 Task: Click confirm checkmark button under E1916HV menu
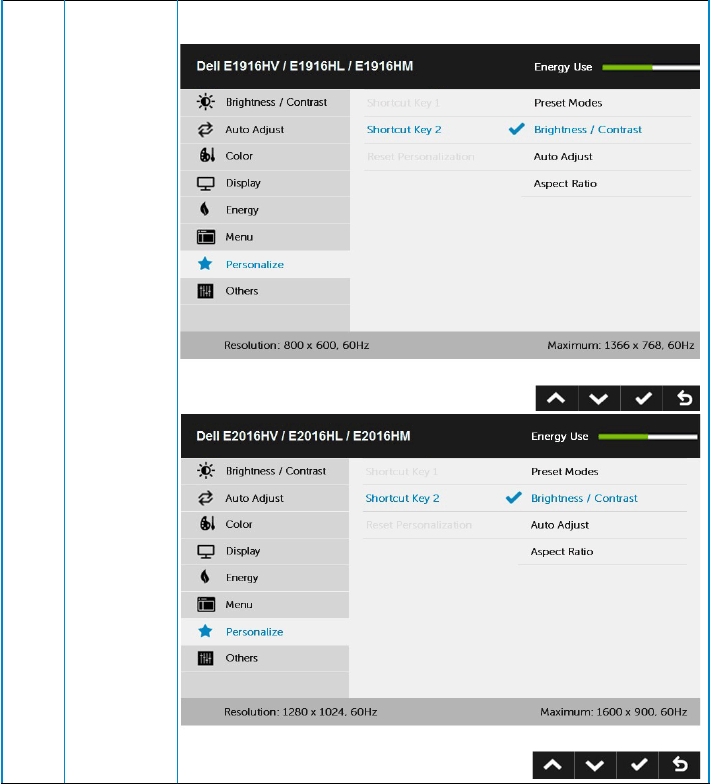(642, 398)
